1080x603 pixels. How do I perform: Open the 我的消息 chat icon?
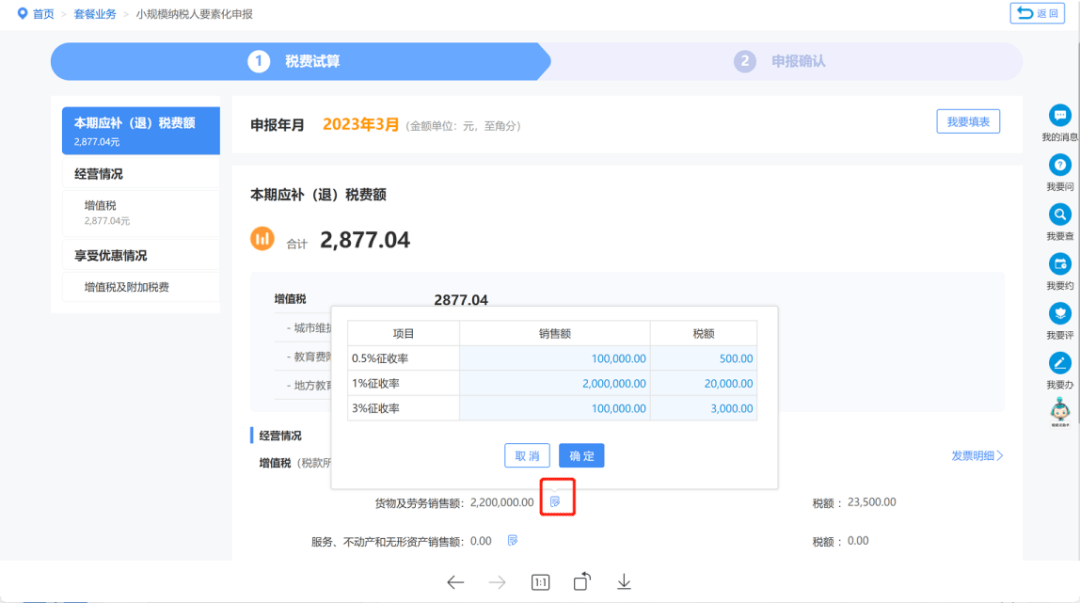click(1059, 115)
